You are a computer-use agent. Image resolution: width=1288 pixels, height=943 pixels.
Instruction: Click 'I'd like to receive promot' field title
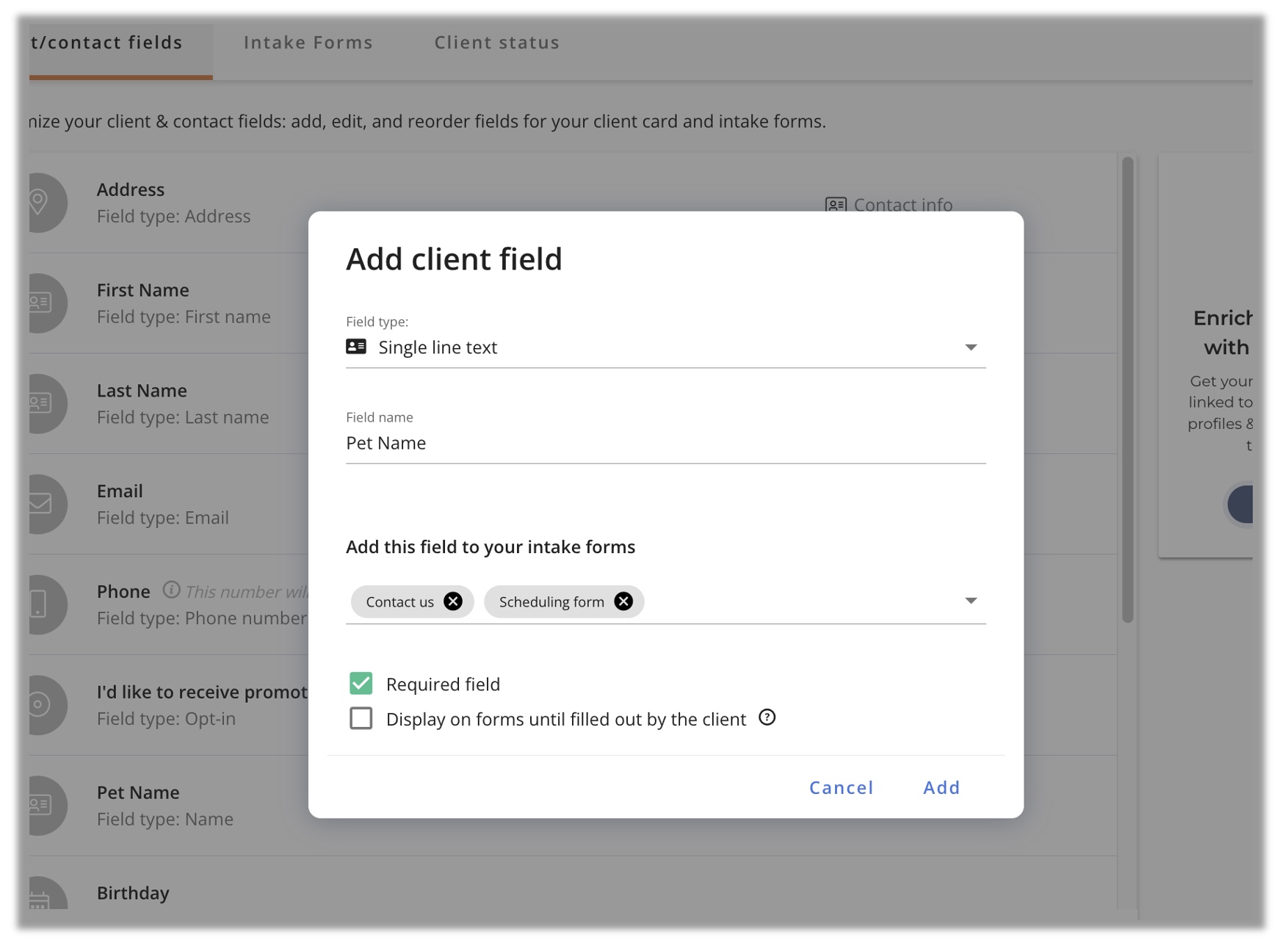pyautogui.click(x=202, y=692)
